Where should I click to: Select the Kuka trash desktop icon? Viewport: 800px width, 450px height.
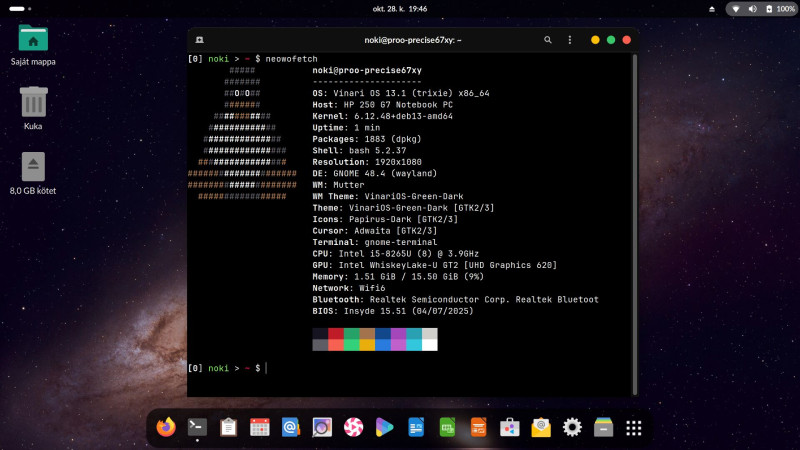click(x=33, y=108)
